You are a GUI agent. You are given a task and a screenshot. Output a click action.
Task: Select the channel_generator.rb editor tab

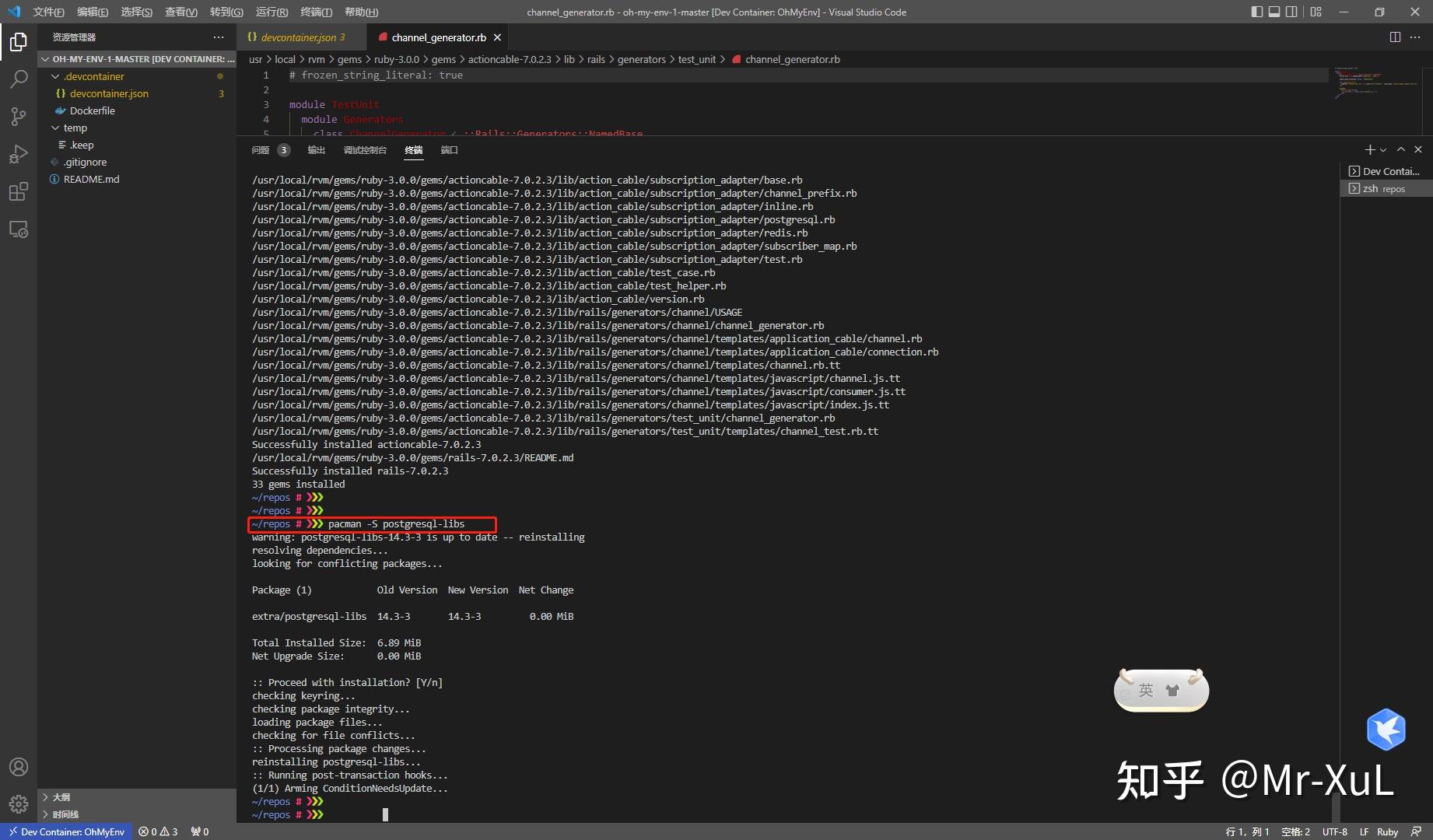(x=438, y=37)
